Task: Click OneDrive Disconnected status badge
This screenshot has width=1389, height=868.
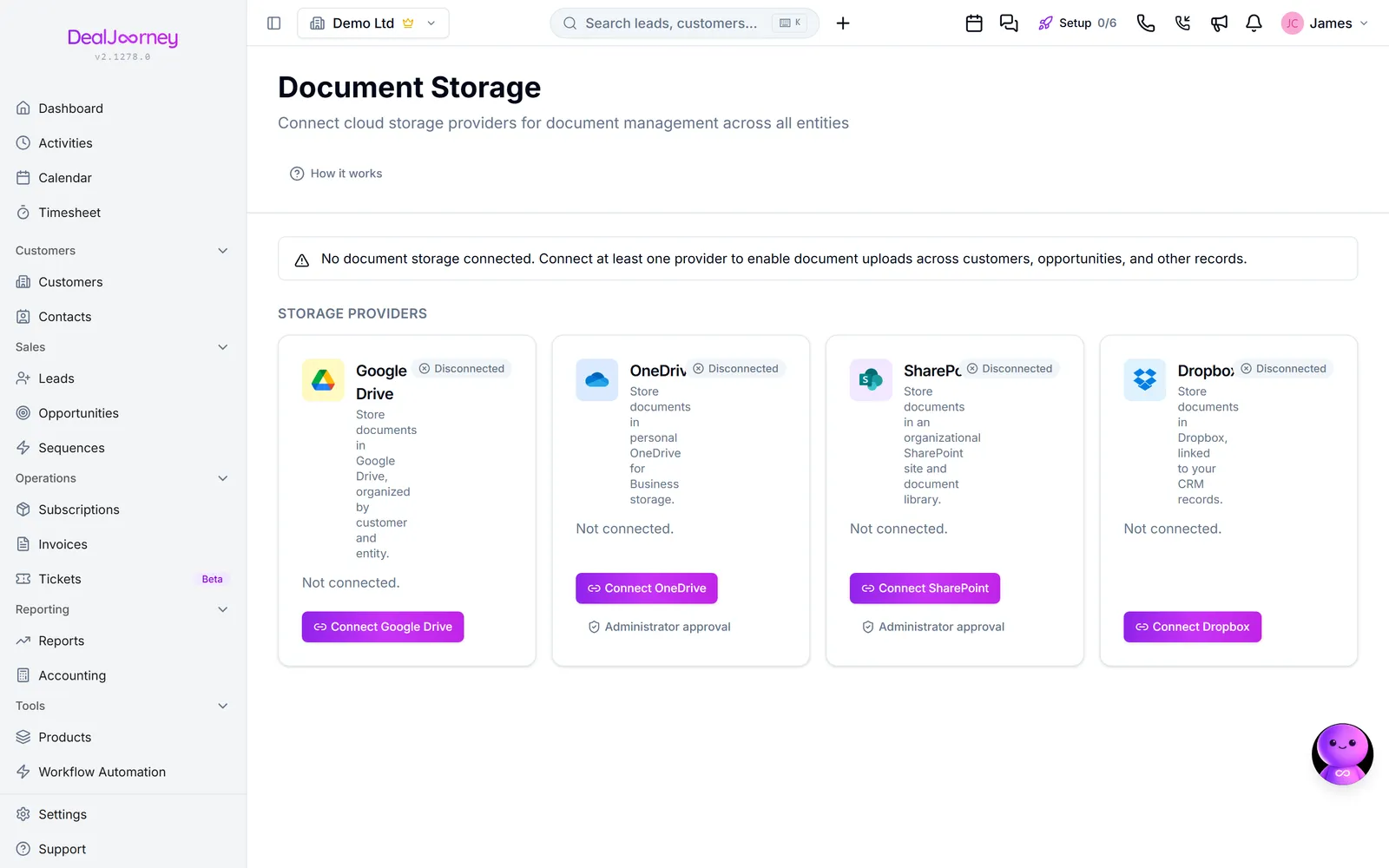Action: [736, 369]
